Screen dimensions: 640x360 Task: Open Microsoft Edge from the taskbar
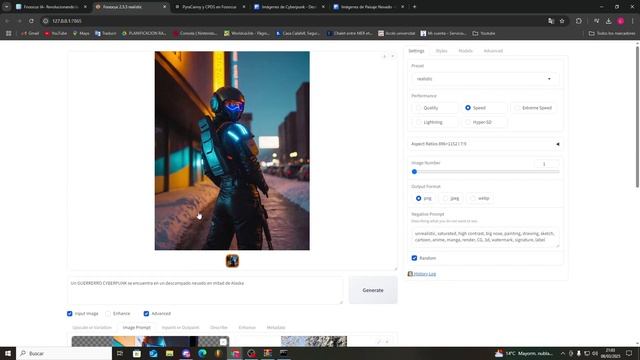click(202, 353)
